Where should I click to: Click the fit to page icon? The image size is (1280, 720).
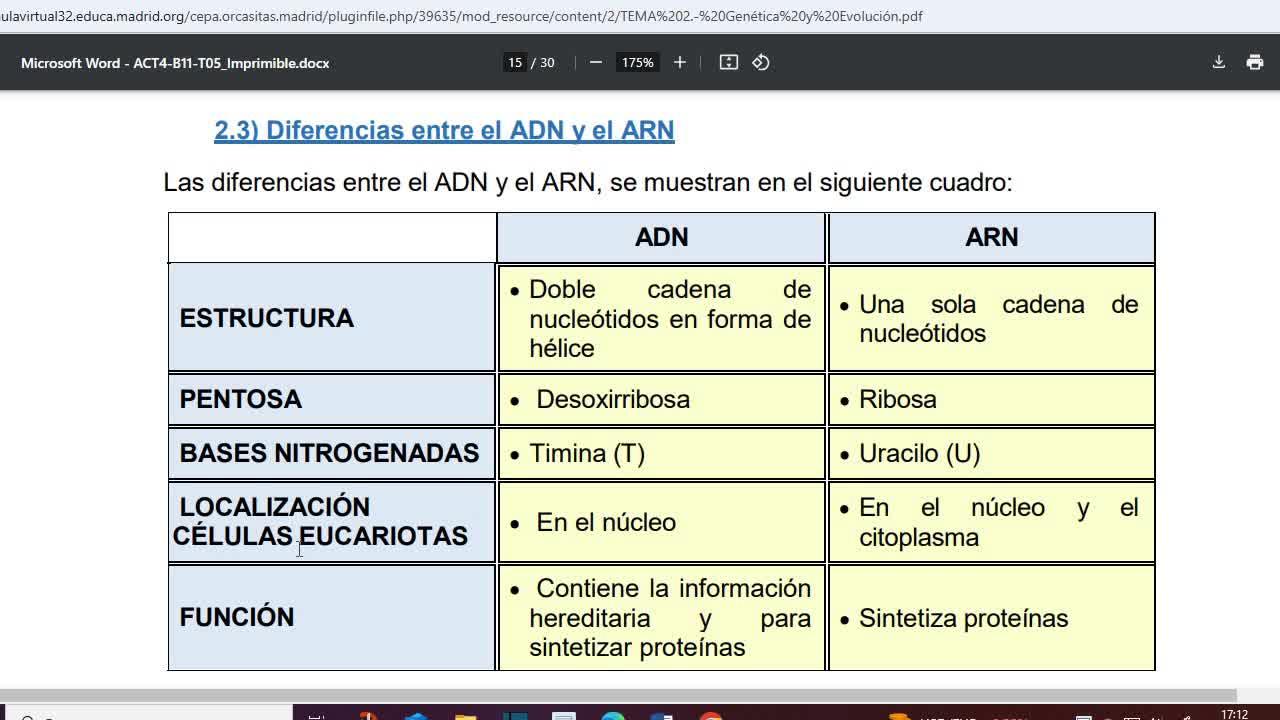coord(729,62)
